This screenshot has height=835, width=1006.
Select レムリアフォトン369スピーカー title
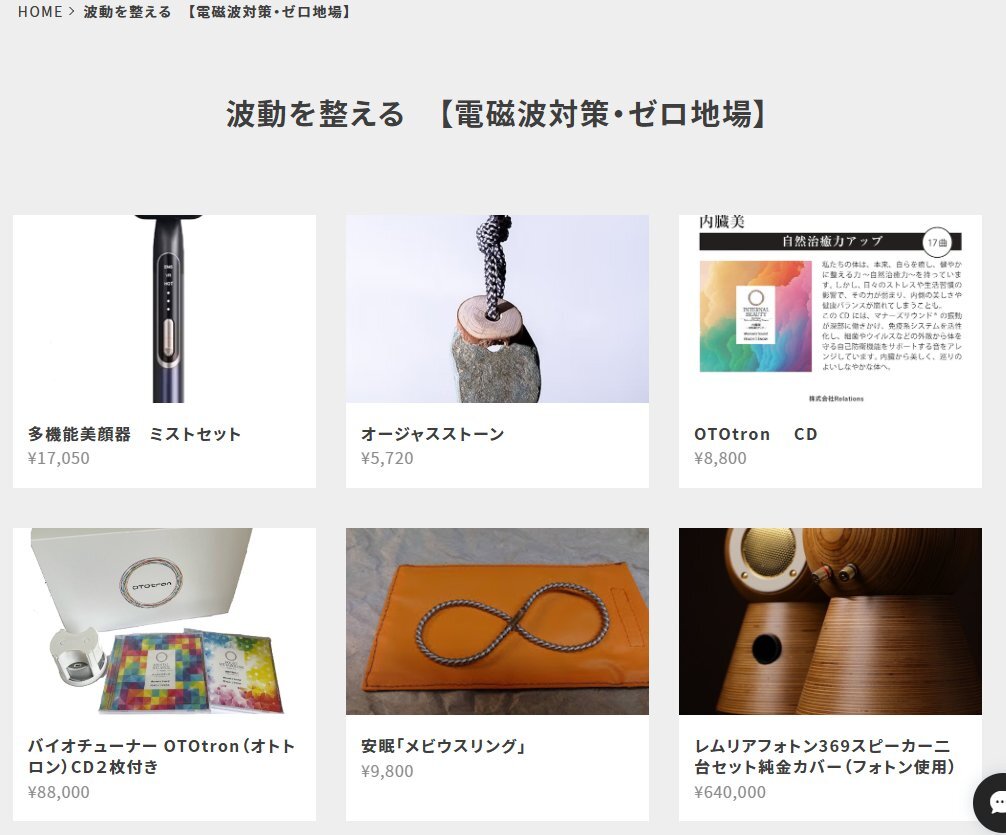click(x=825, y=757)
